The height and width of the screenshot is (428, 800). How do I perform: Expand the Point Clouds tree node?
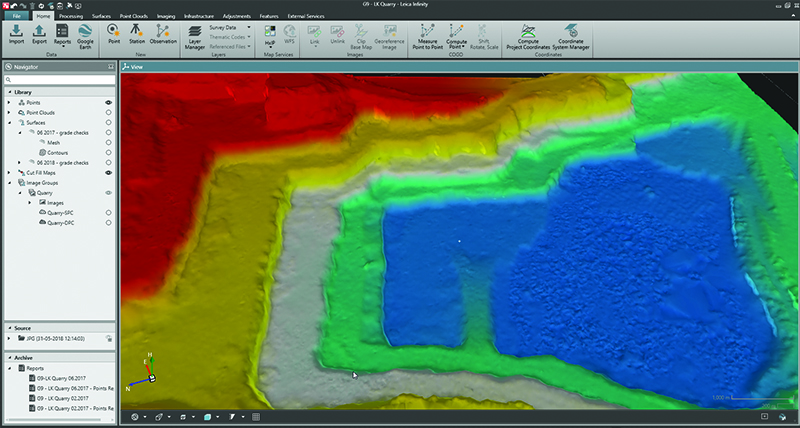tap(9, 112)
